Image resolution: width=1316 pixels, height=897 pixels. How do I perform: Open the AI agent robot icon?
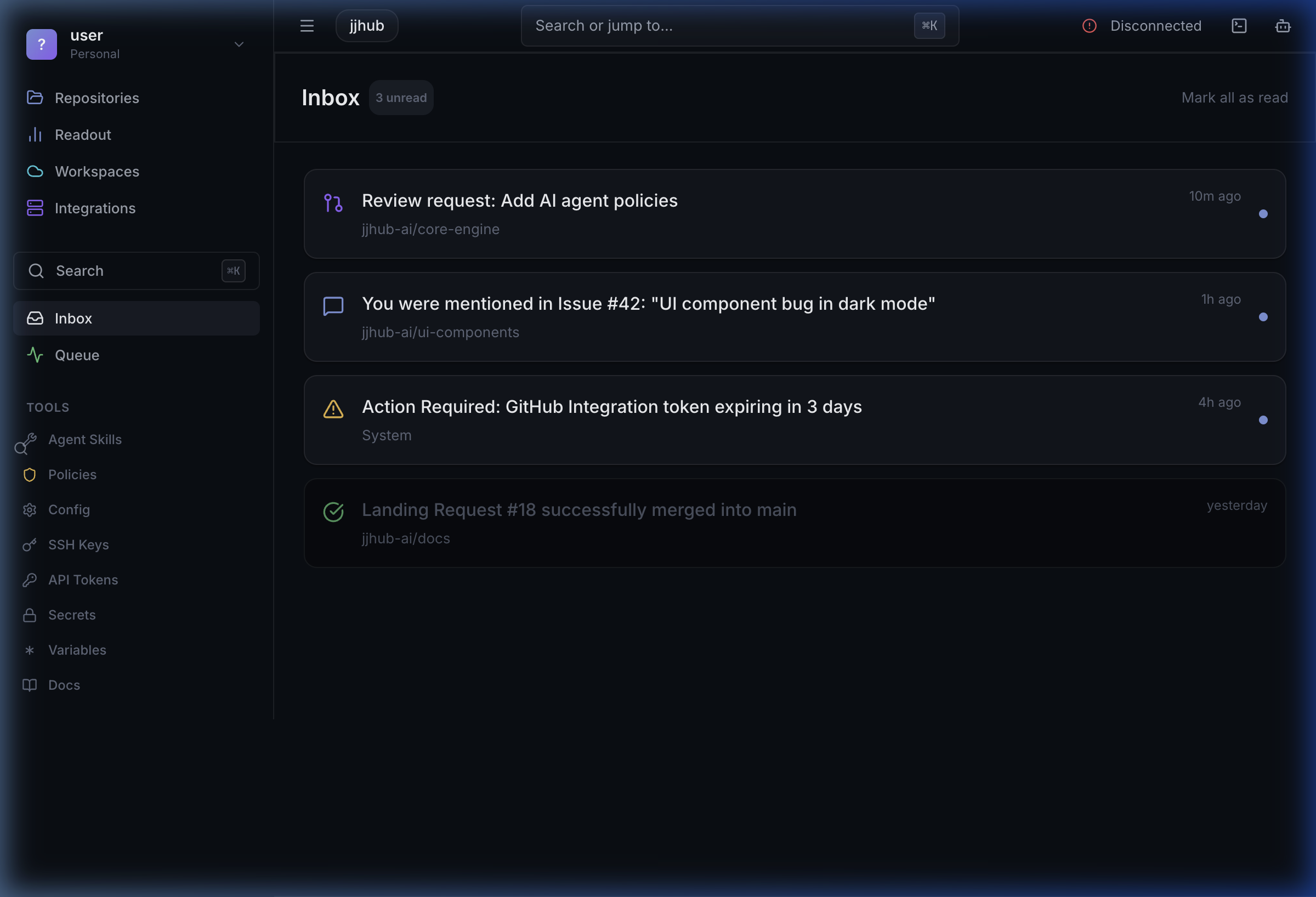pos(1283,26)
